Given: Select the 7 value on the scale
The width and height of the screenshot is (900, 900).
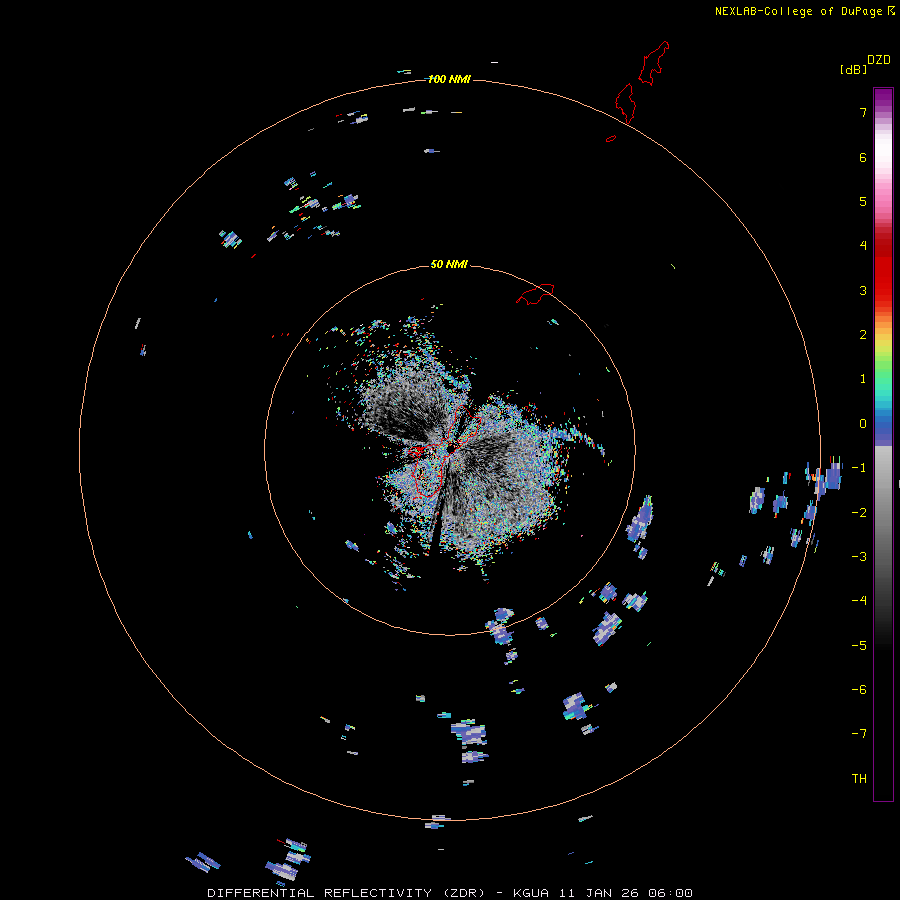Looking at the screenshot, I should pos(863,112).
